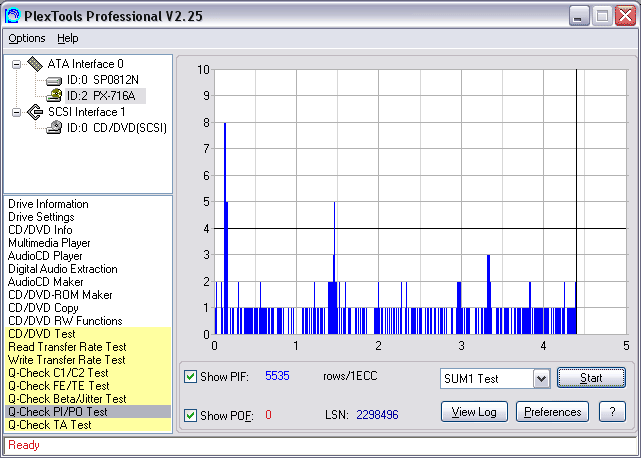Select ID:0 SP0812N in the device tree
Image resolution: width=641 pixels, height=458 pixels.
(102, 80)
